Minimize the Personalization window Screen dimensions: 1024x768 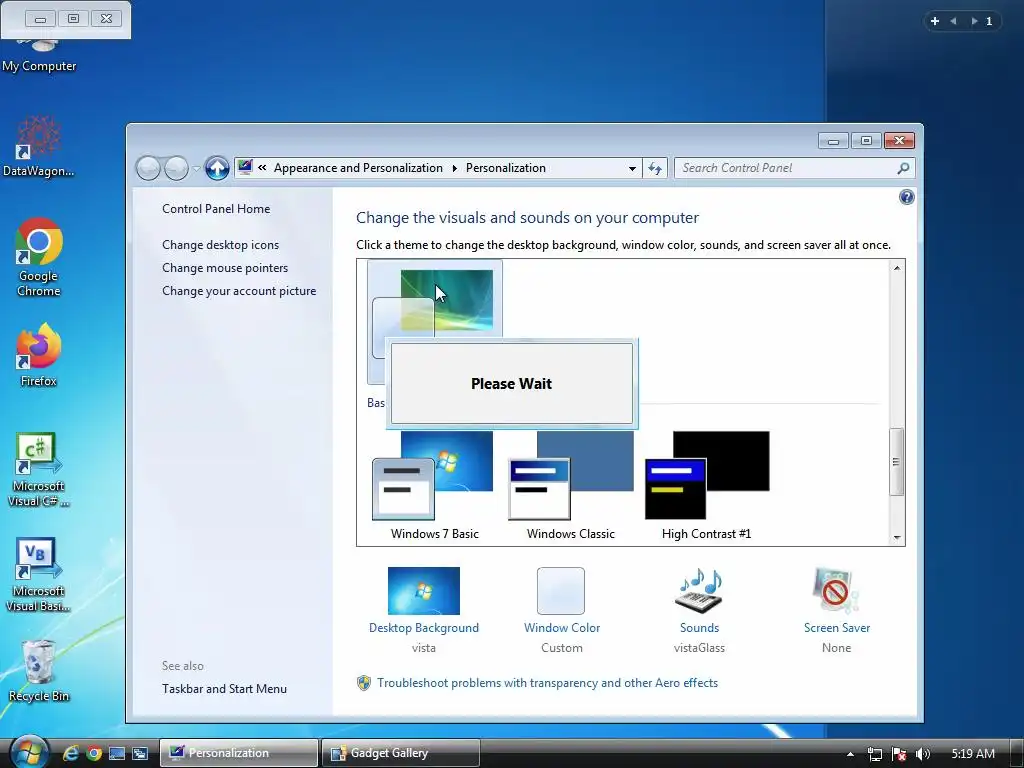coord(833,140)
